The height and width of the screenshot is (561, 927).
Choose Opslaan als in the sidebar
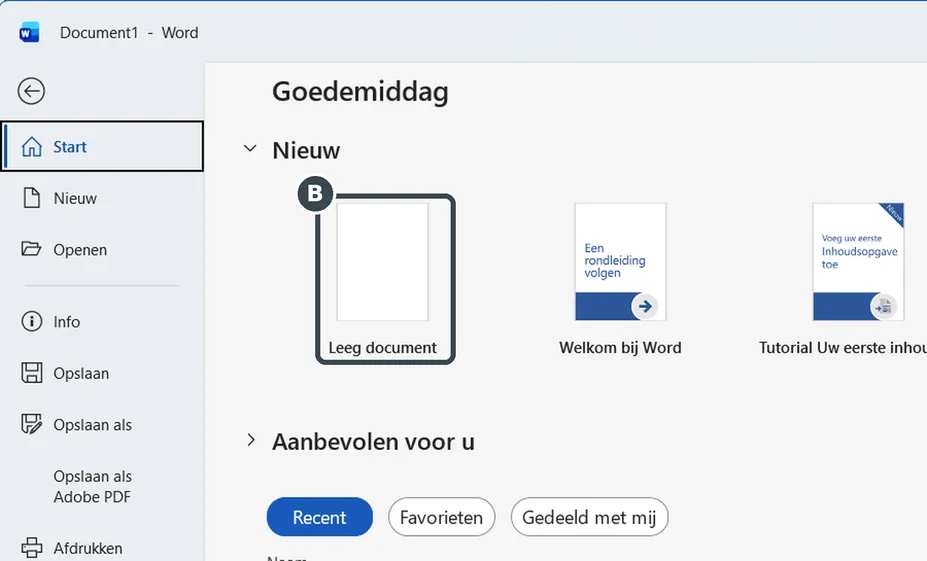pyautogui.click(x=102, y=424)
